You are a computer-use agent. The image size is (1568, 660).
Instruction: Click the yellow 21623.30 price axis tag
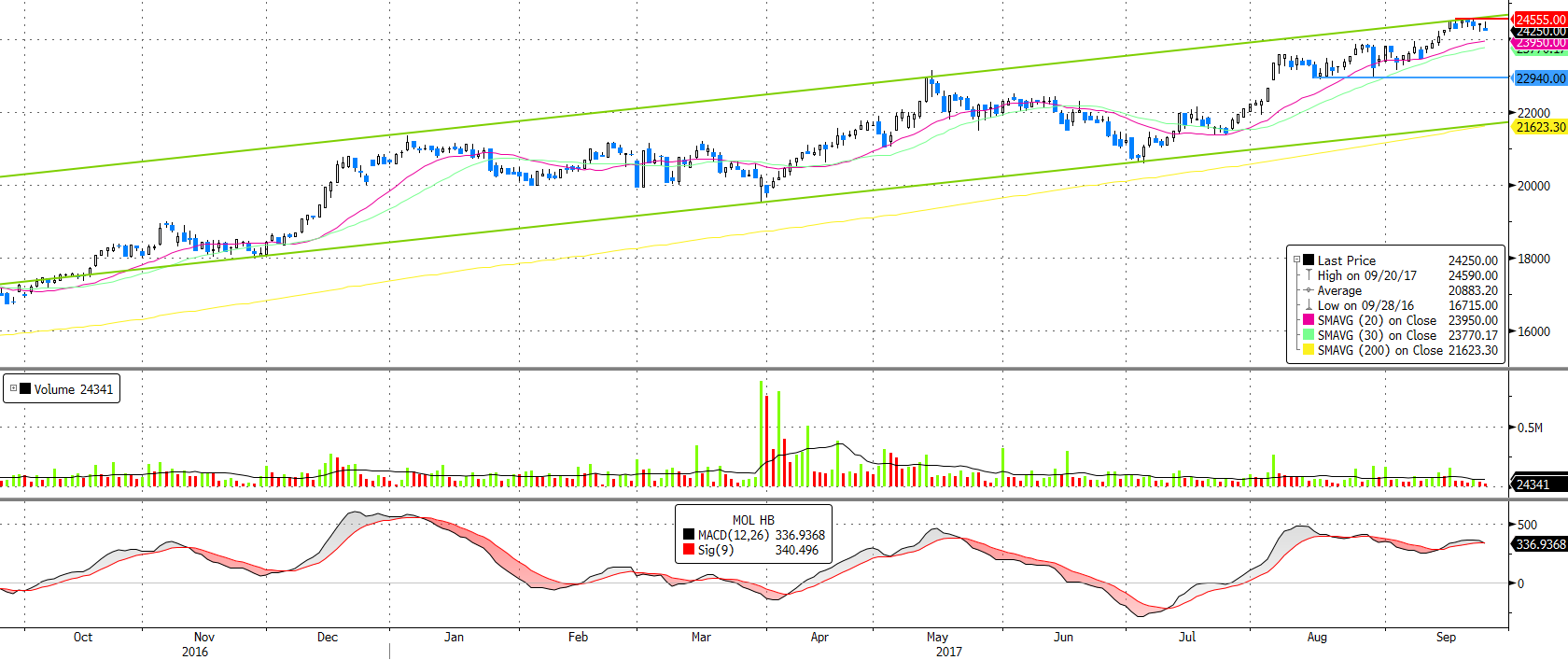pyautogui.click(x=1539, y=127)
